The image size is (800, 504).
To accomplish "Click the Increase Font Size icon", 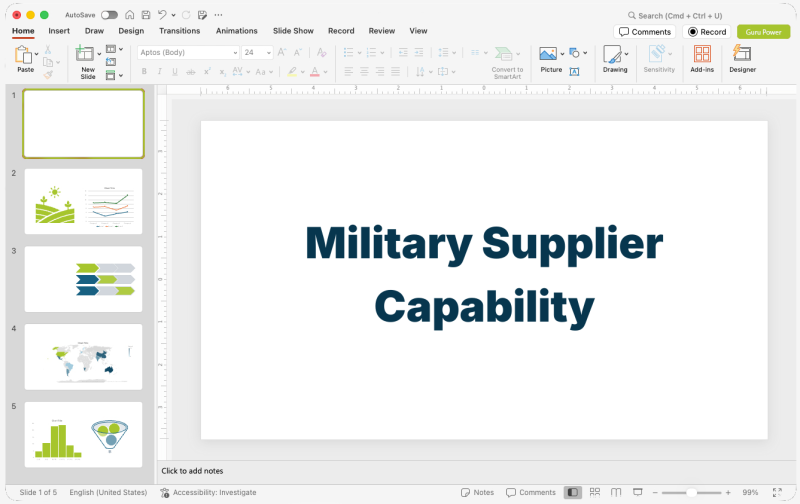I will click(282, 52).
